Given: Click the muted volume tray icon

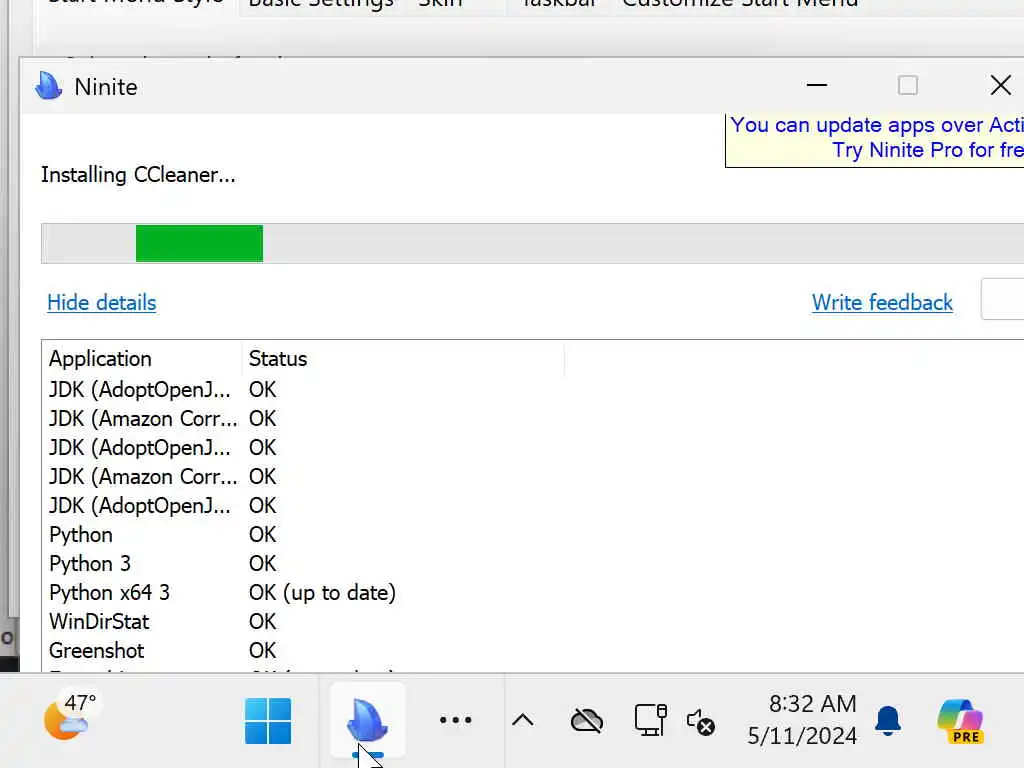Looking at the screenshot, I should click(x=701, y=722).
